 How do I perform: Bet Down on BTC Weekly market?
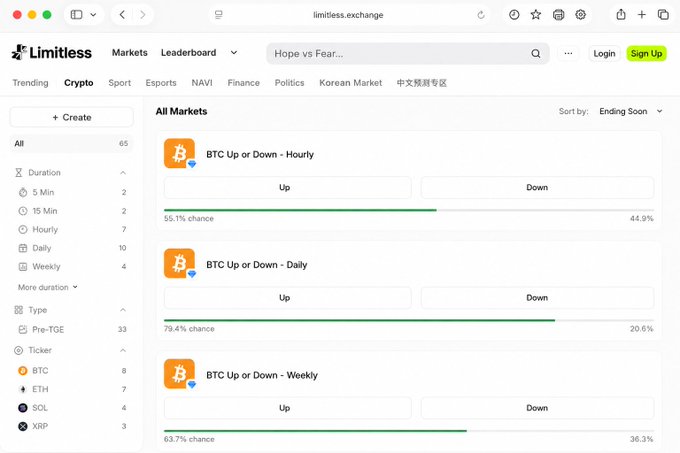tap(537, 408)
